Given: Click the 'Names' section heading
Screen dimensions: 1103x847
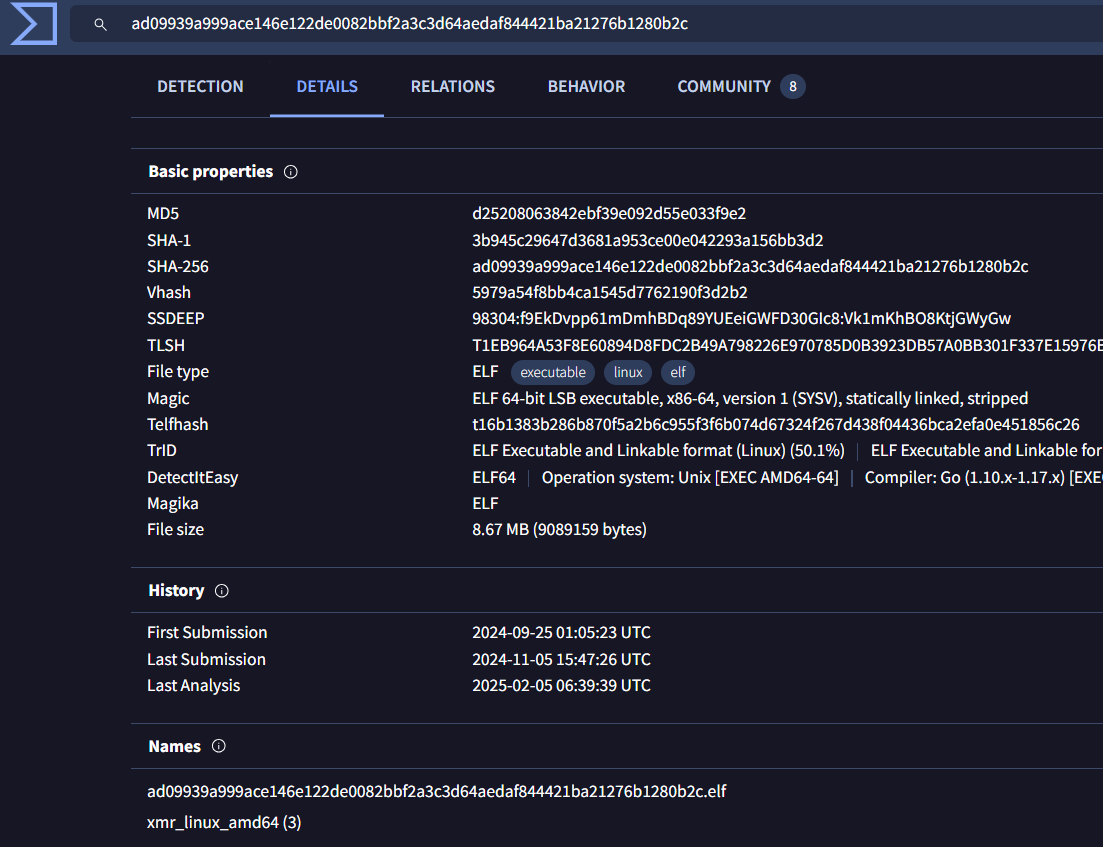Looking at the screenshot, I should click(x=174, y=746).
